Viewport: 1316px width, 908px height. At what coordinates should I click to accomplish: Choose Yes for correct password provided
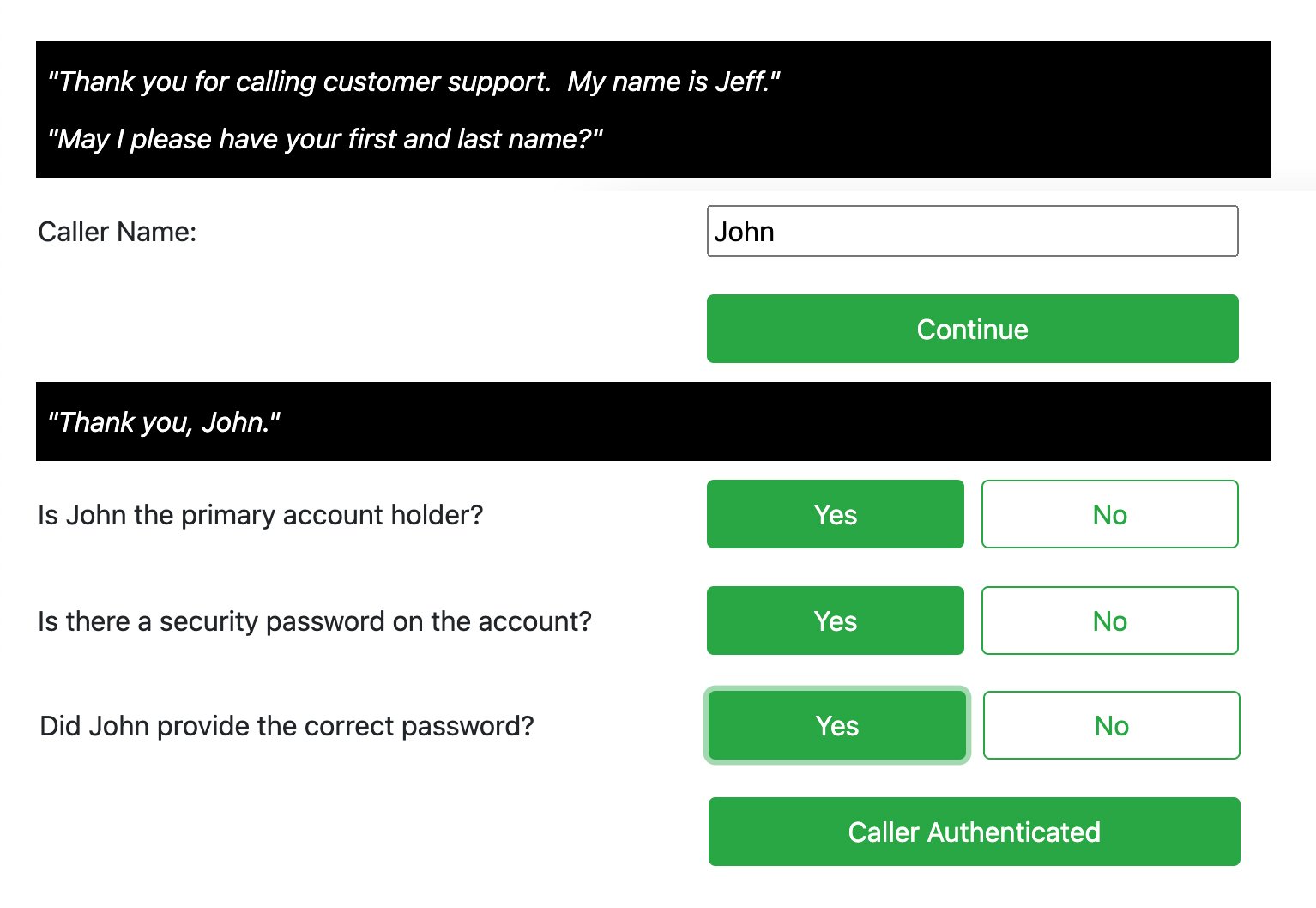click(836, 725)
